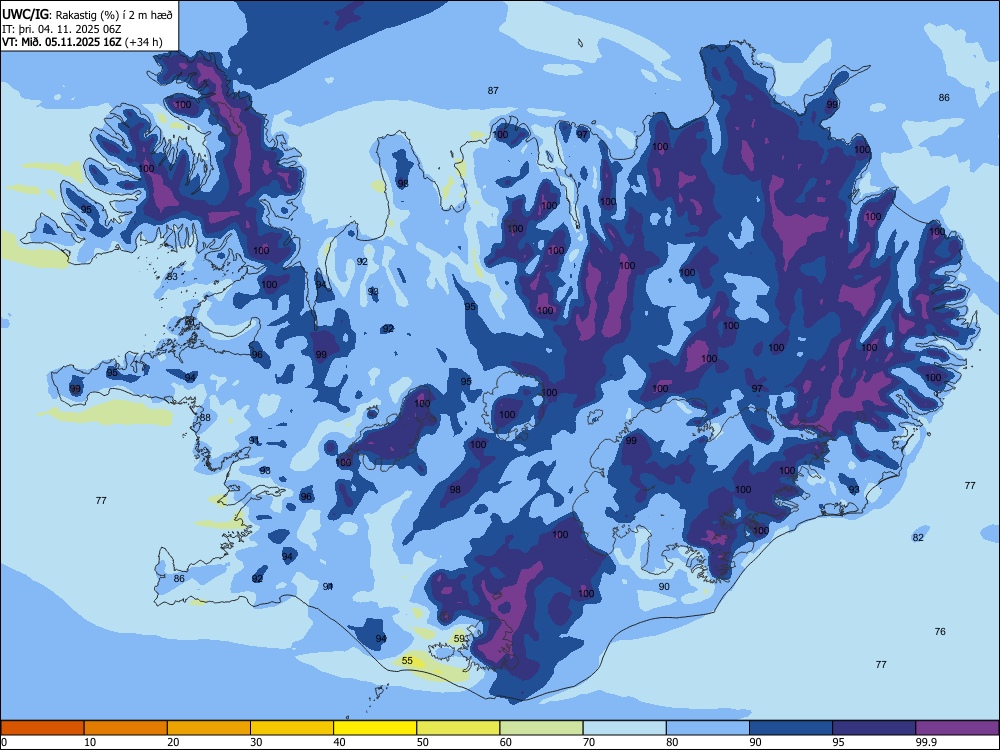
Task: Click the 'UWC/IG: Rakastig (%) í 2 m hæð' title
Action: pos(87,15)
